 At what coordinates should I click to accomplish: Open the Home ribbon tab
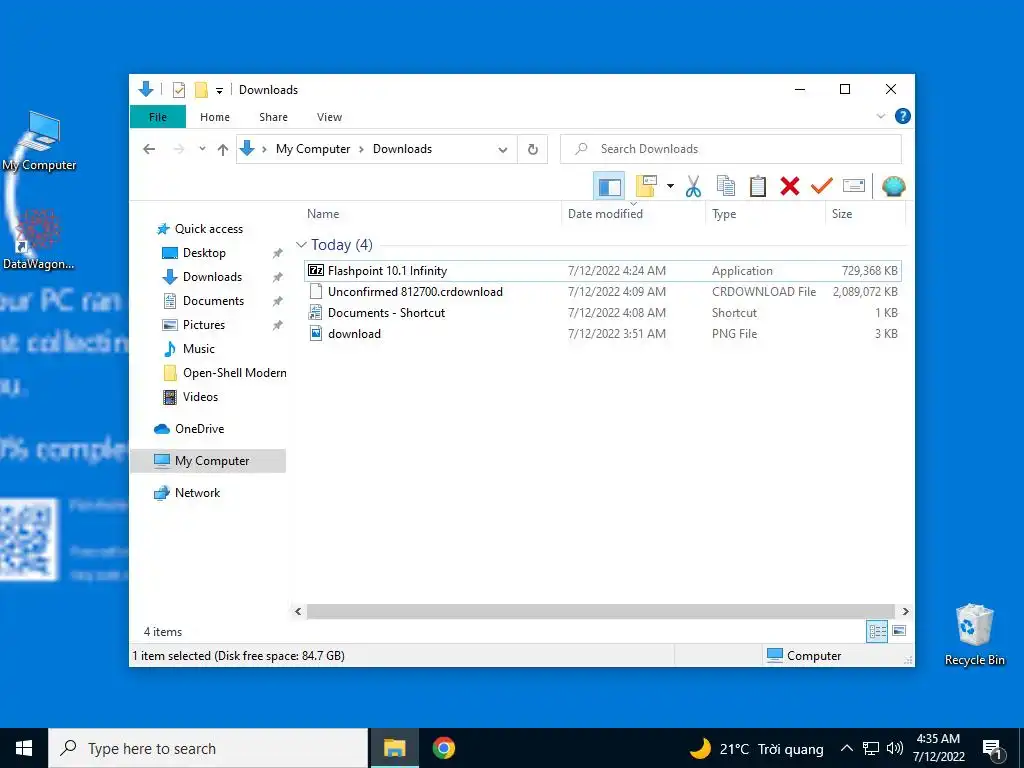pos(215,117)
